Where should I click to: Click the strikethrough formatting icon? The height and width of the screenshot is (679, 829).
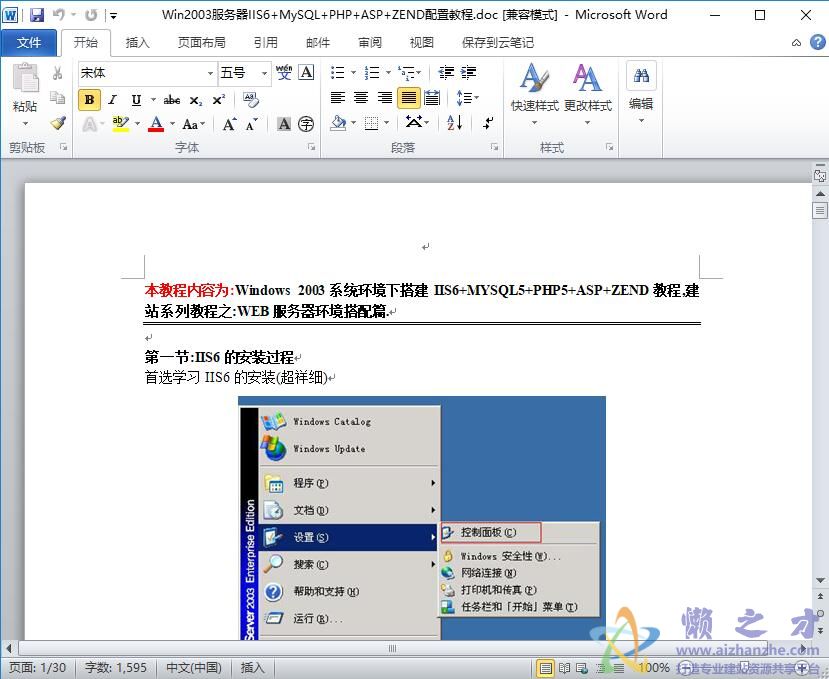[172, 100]
